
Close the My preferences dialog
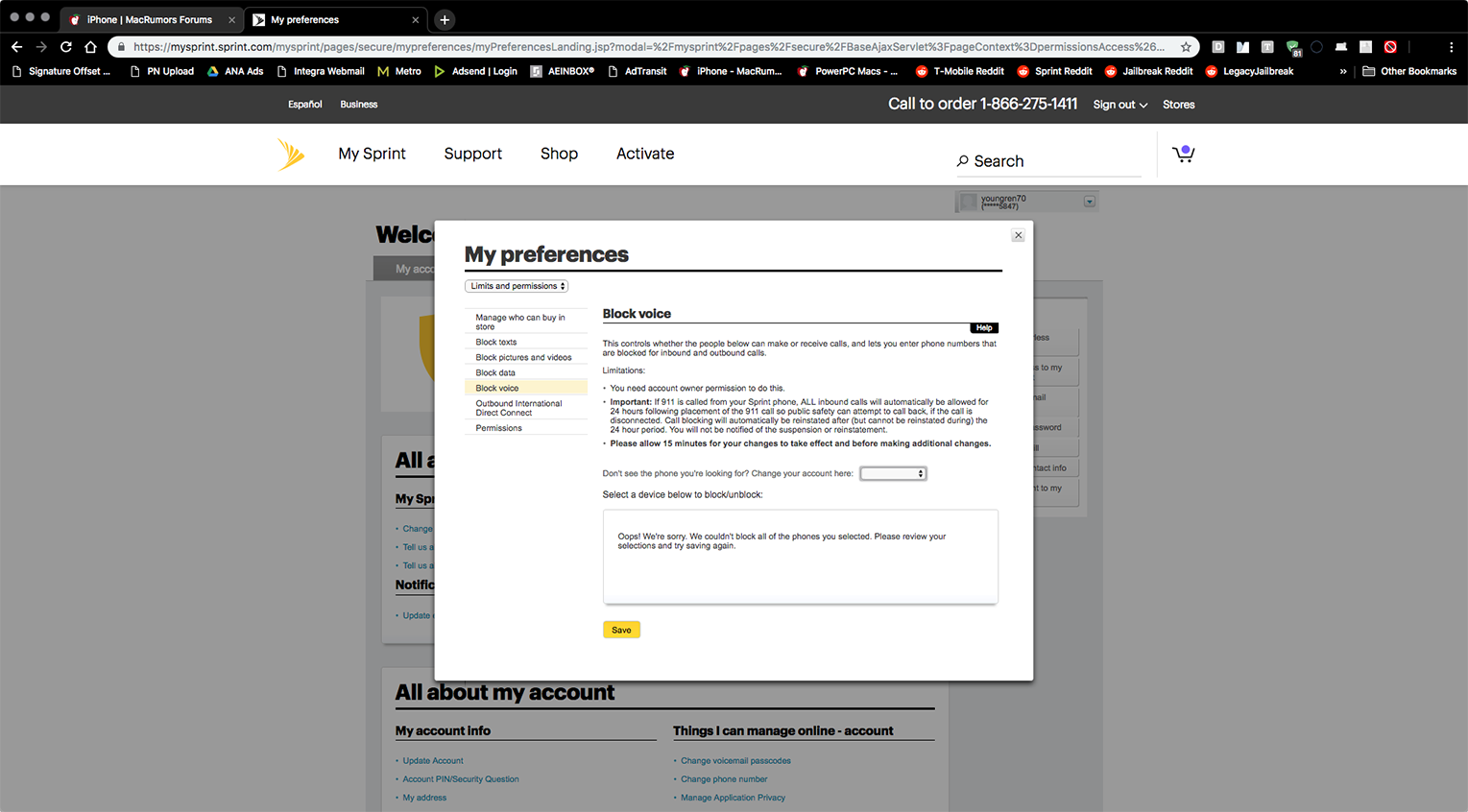coord(1019,235)
